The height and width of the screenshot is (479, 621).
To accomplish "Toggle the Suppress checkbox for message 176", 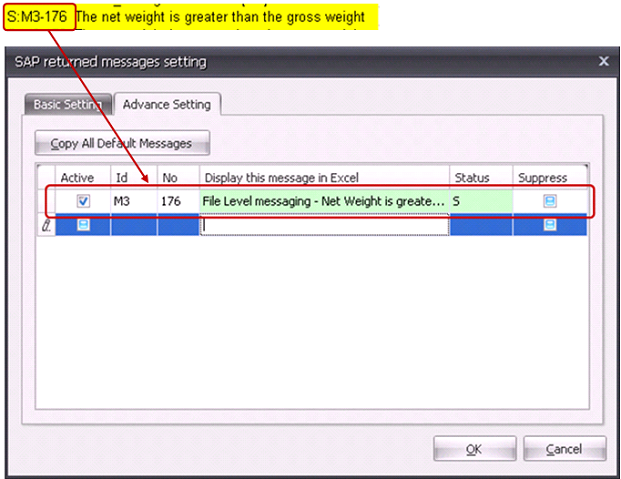I will pyautogui.click(x=549, y=201).
